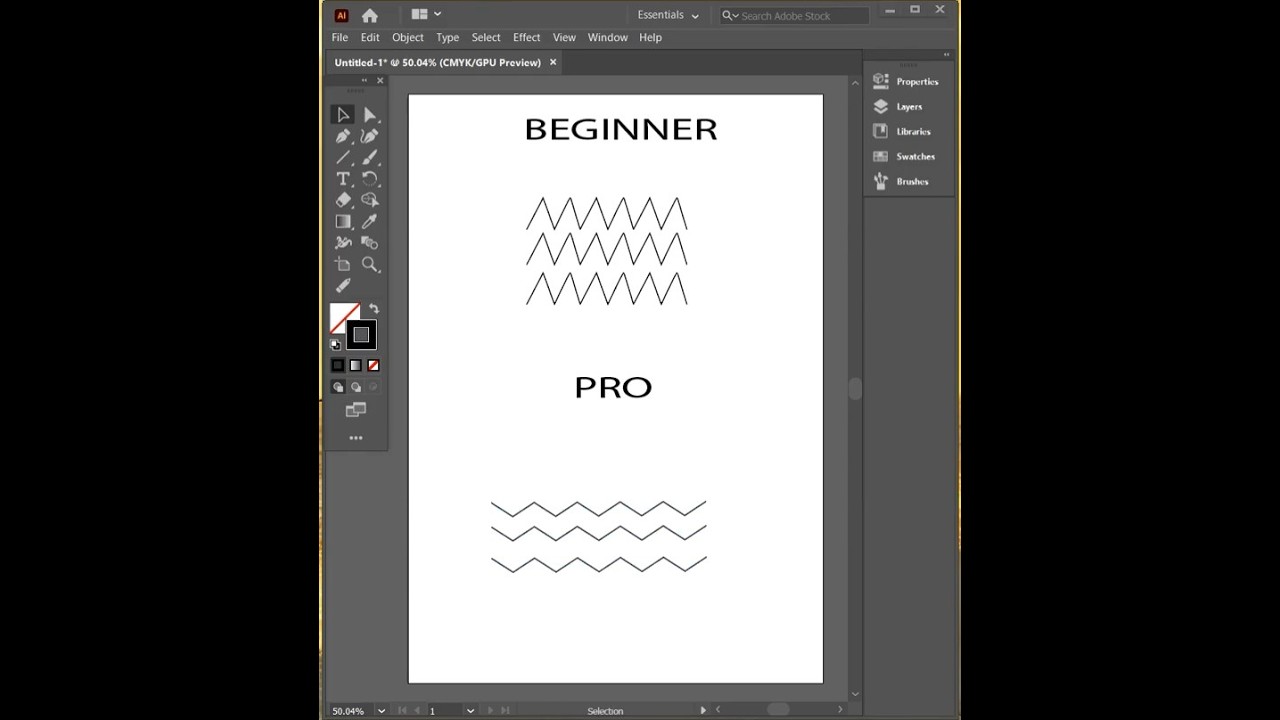The height and width of the screenshot is (720, 1280).
Task: Select the Blend tool
Action: pyautogui.click(x=370, y=243)
